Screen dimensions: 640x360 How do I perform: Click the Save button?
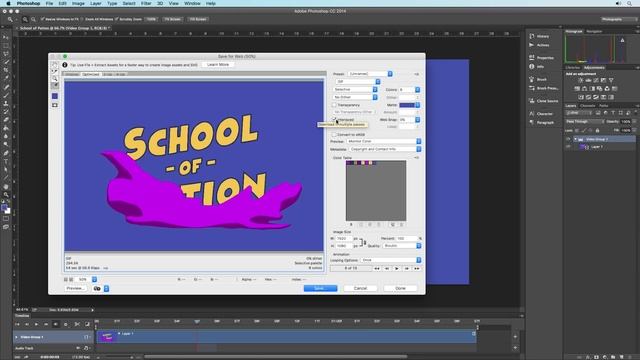click(x=320, y=288)
